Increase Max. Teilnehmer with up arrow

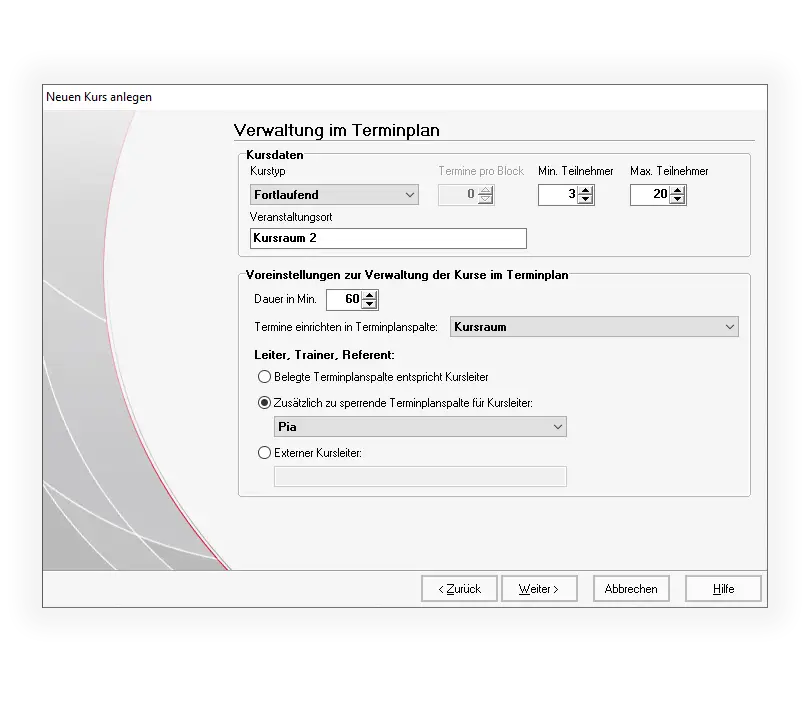click(x=678, y=190)
